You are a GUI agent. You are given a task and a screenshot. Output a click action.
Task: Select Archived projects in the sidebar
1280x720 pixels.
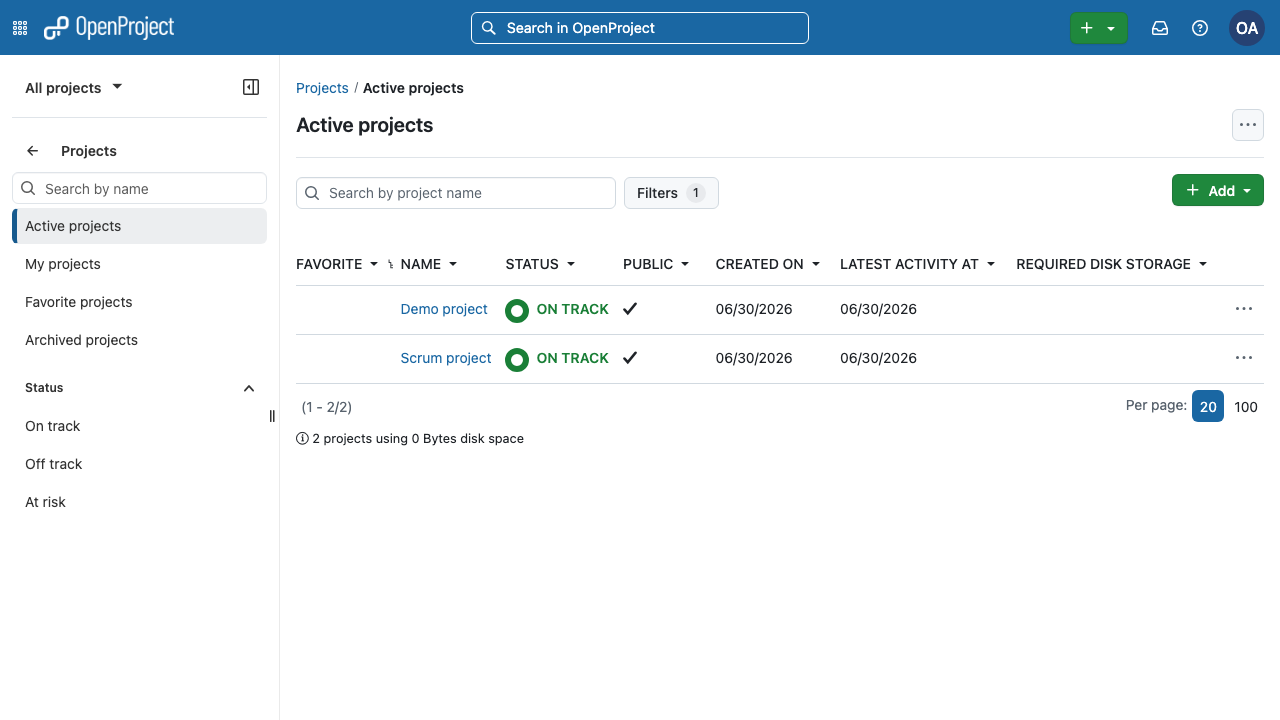click(139, 340)
